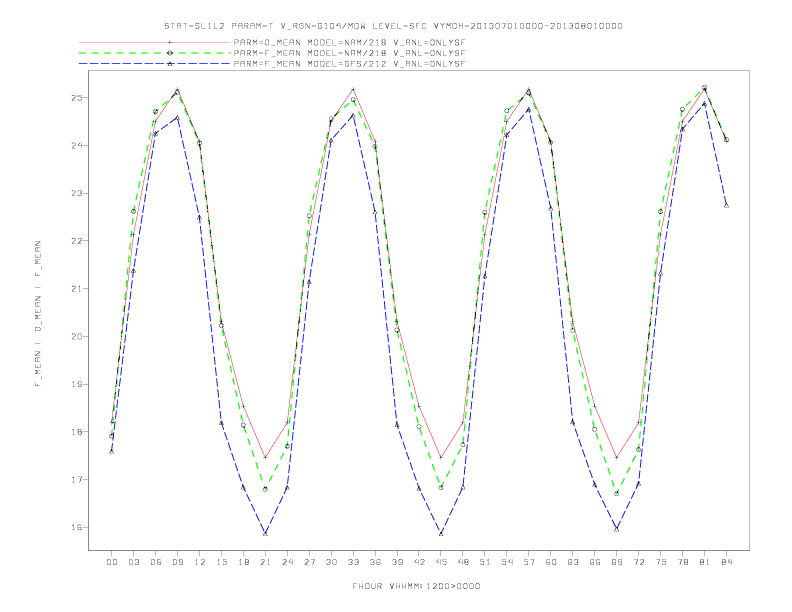Click the triangle marker on blue legend line
Image resolution: width=792 pixels, height=612 pixels.
tap(170, 64)
